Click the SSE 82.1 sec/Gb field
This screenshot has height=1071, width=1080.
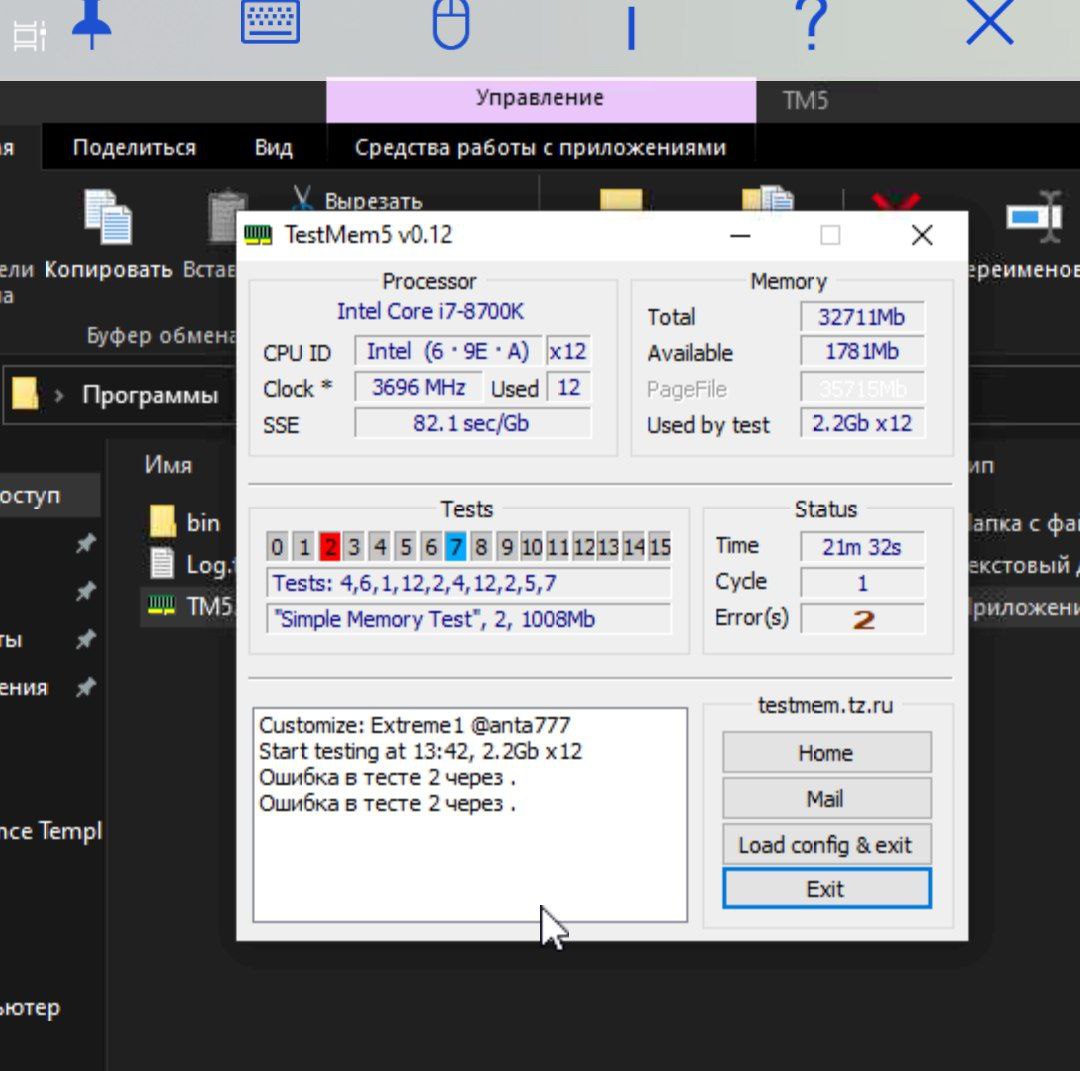point(472,423)
